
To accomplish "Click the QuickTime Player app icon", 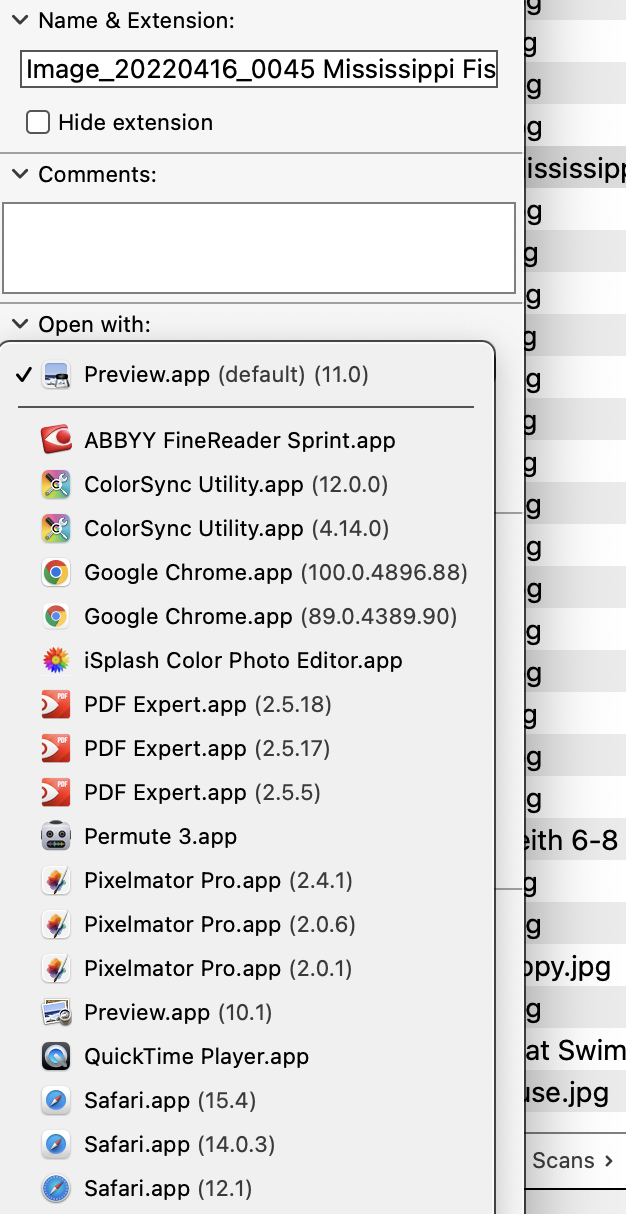I will point(56,1056).
